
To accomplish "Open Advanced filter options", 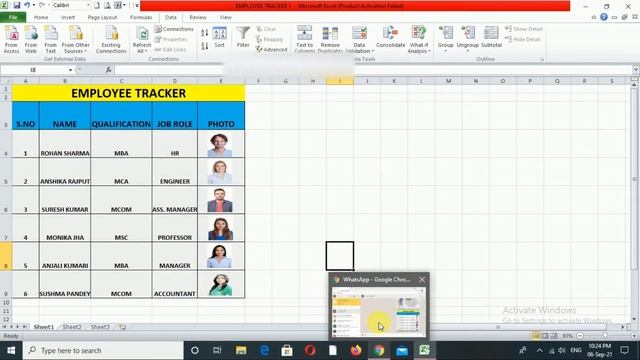I will [x=271, y=49].
